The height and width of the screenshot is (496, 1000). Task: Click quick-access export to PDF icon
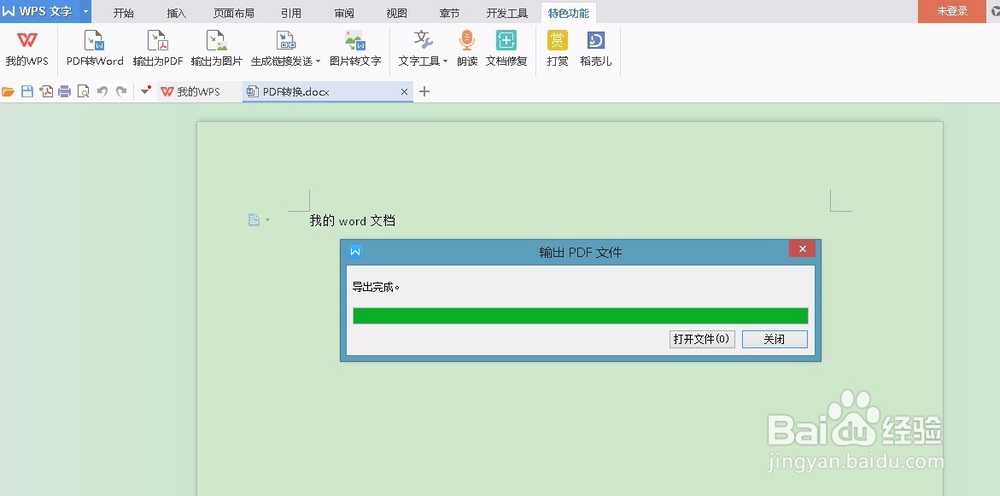coord(46,92)
